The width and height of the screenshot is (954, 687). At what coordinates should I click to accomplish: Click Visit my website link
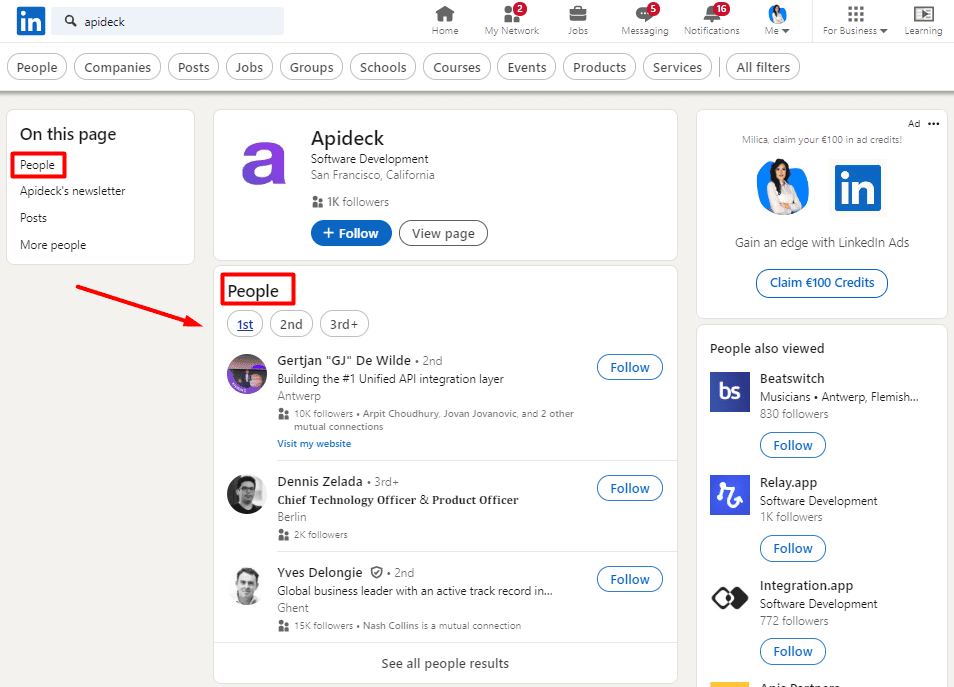[x=314, y=444]
